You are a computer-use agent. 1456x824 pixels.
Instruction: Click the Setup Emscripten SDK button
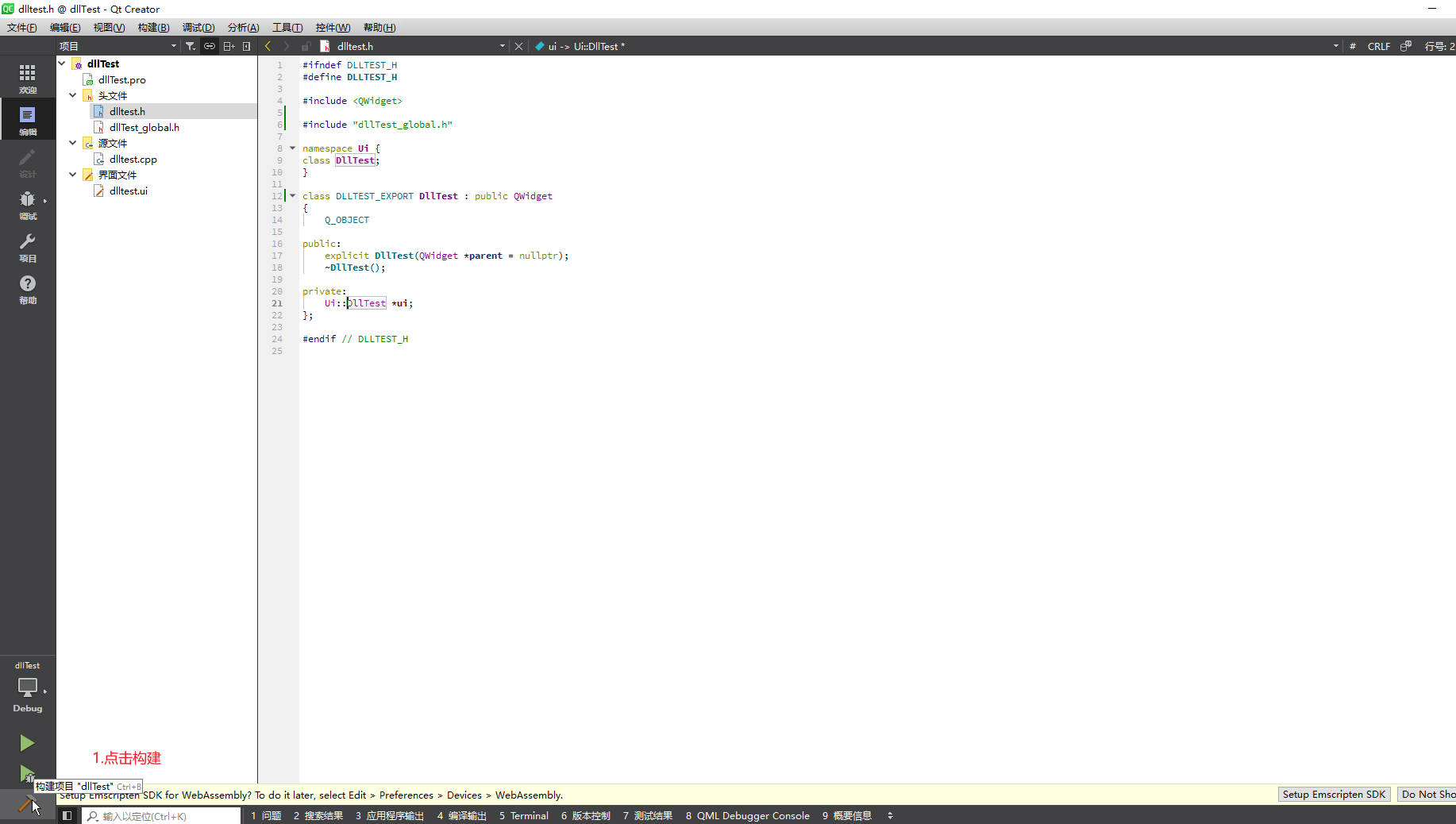click(x=1334, y=794)
